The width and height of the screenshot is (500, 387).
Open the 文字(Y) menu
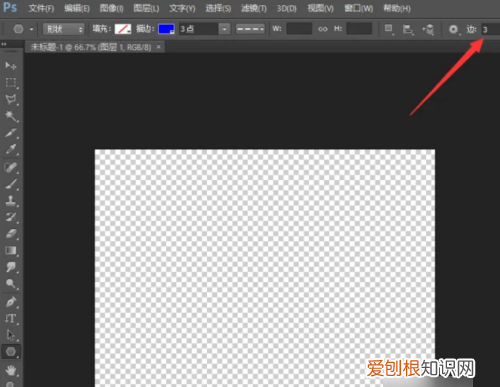tap(182, 8)
